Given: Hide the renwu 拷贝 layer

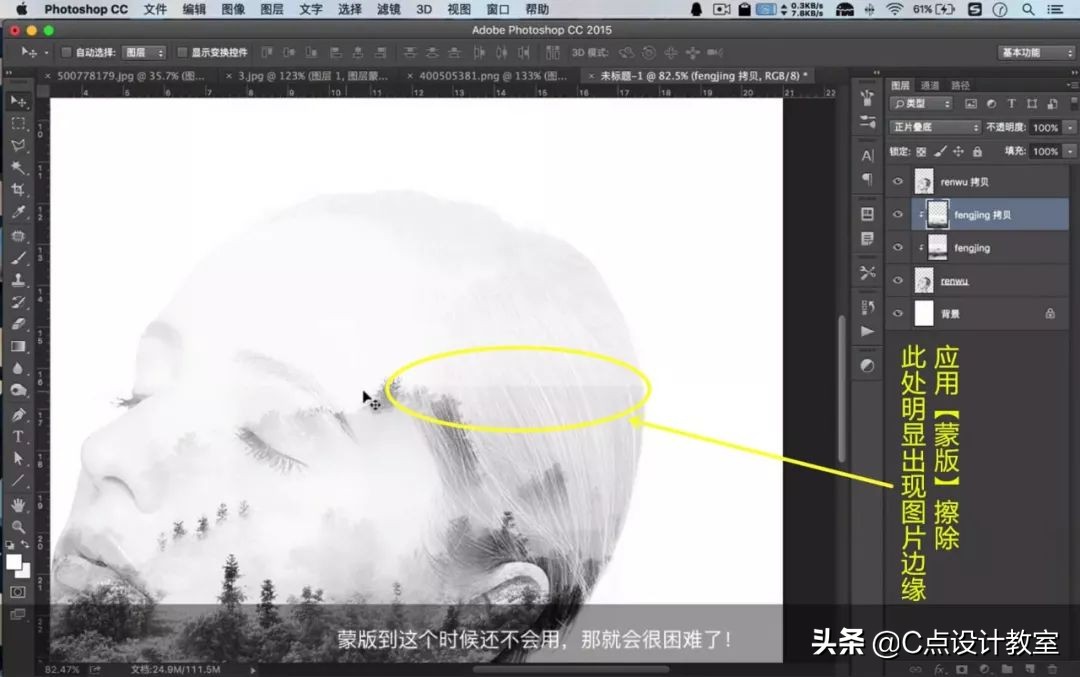Looking at the screenshot, I should (x=897, y=180).
